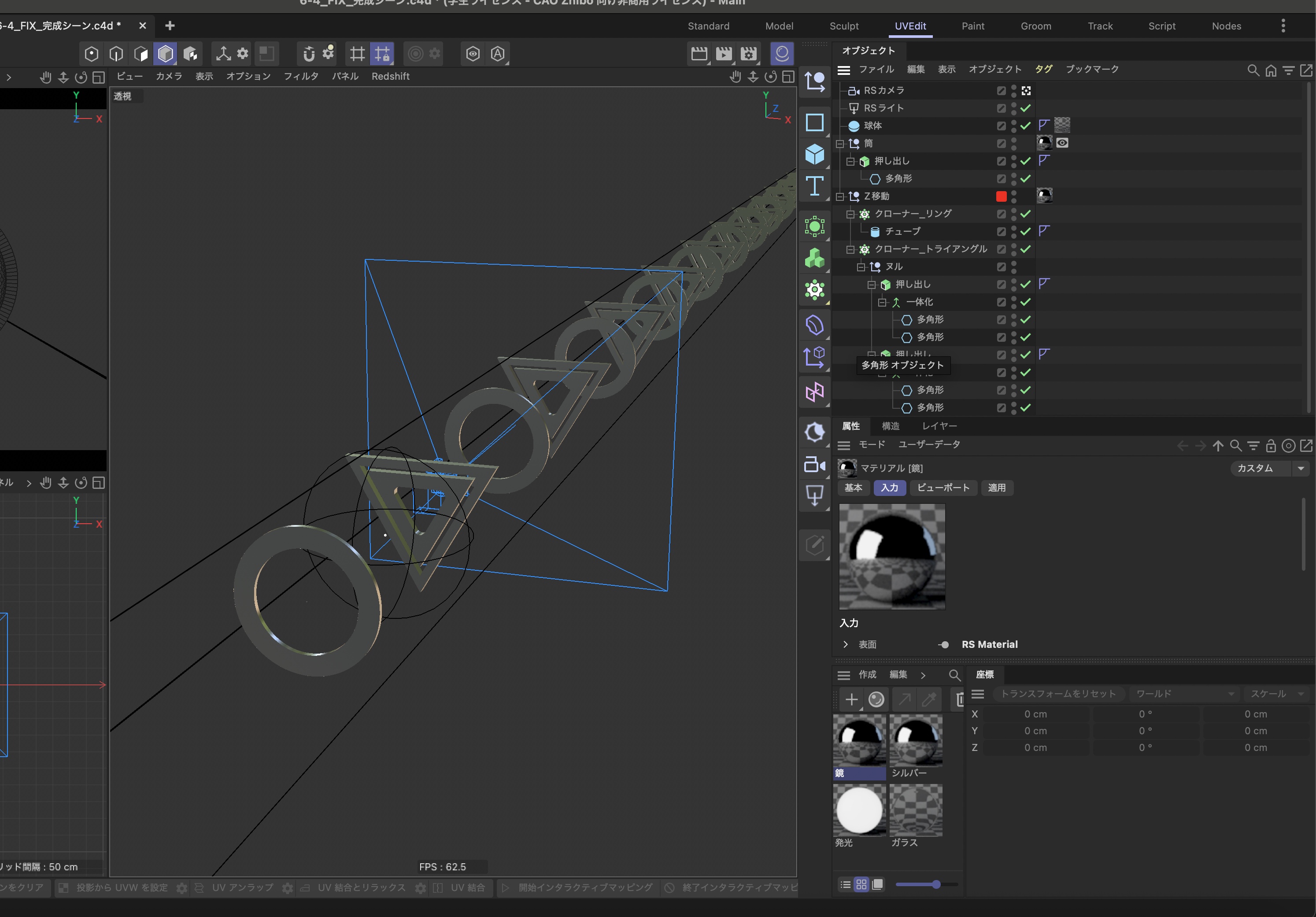Expand the 表面 section arrow
The image size is (1316, 917).
846,644
